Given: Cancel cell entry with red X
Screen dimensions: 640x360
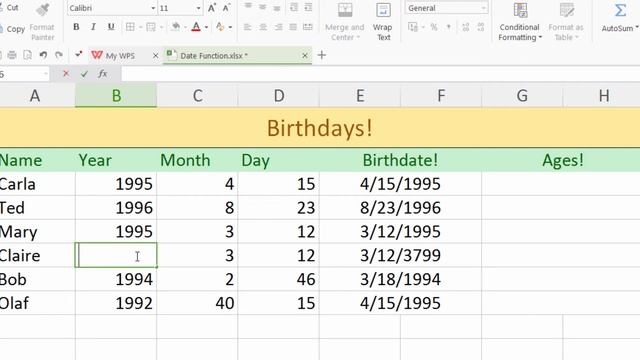Looking at the screenshot, I should click(x=66, y=74).
